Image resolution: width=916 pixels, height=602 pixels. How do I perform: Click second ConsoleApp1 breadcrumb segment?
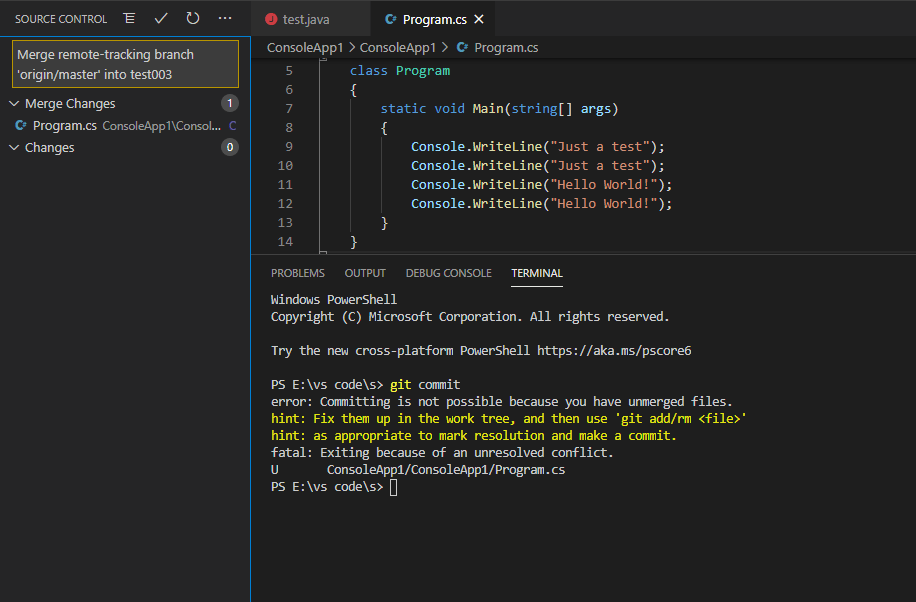(398, 47)
